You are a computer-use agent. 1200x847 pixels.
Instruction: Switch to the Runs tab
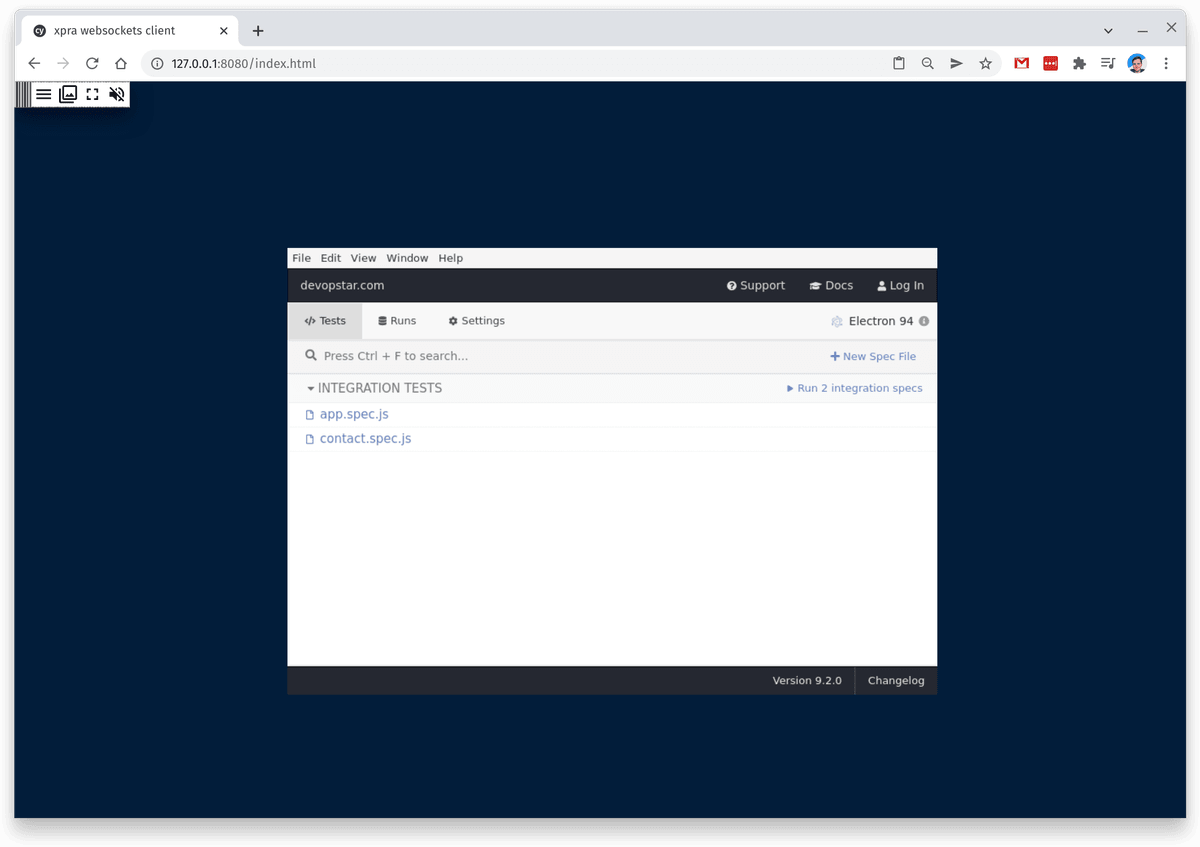[397, 320]
